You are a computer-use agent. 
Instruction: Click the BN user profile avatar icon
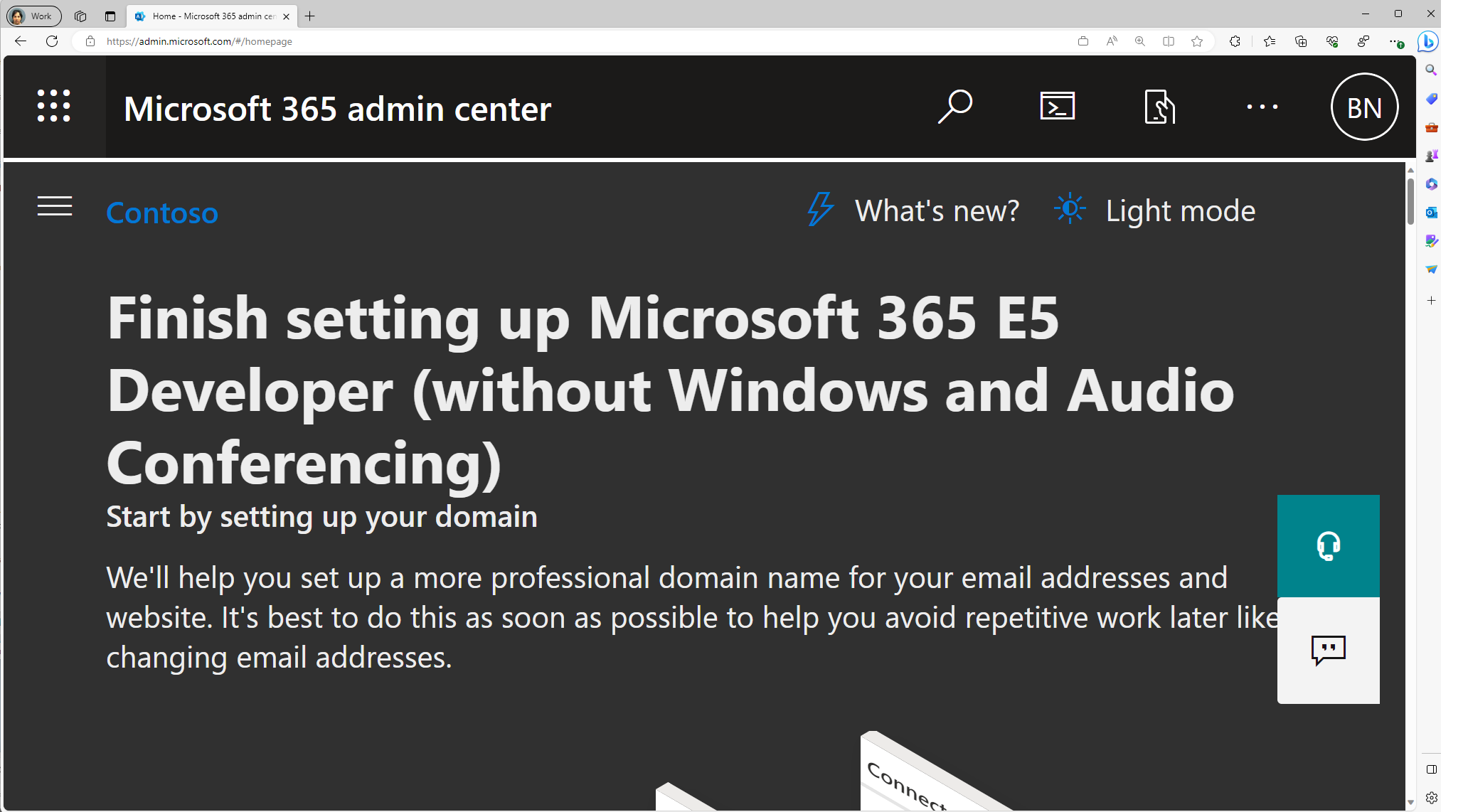[x=1365, y=108]
